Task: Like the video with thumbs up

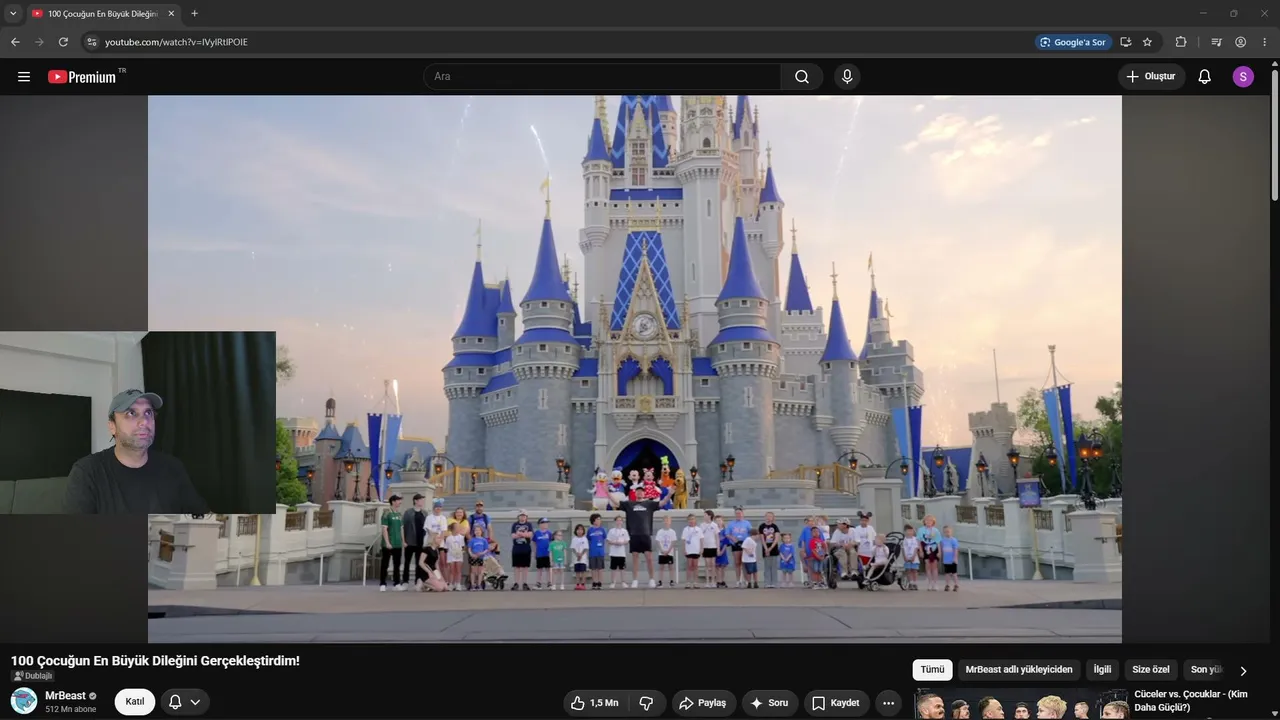Action: click(595, 703)
